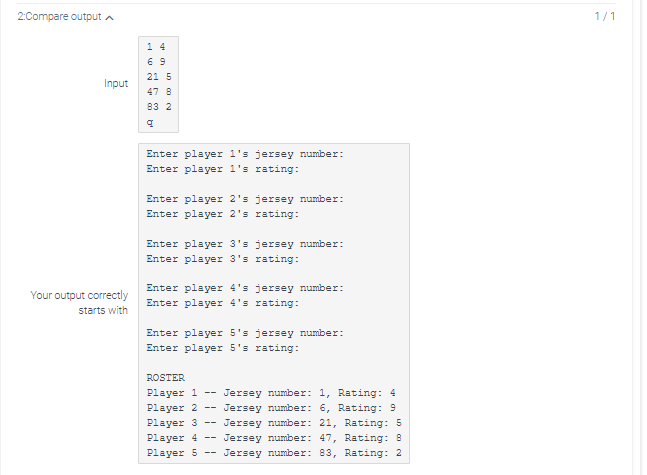Click 'Player 2 -- Jersey number: 6' line
Viewport: 647px width, 475px height.
[x=271, y=408]
